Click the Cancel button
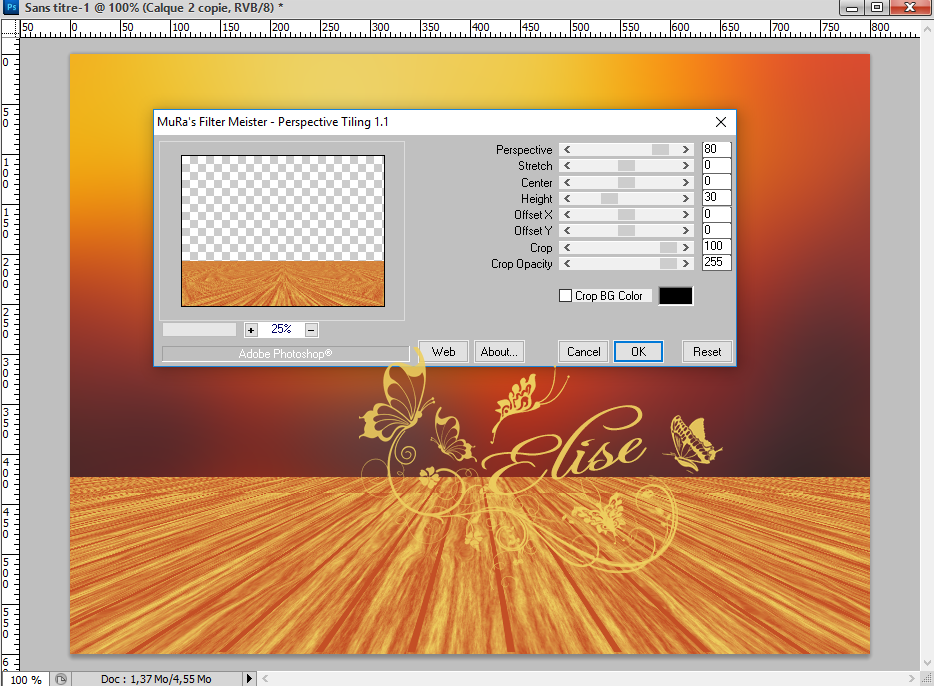The height and width of the screenshot is (686, 934). pos(583,351)
